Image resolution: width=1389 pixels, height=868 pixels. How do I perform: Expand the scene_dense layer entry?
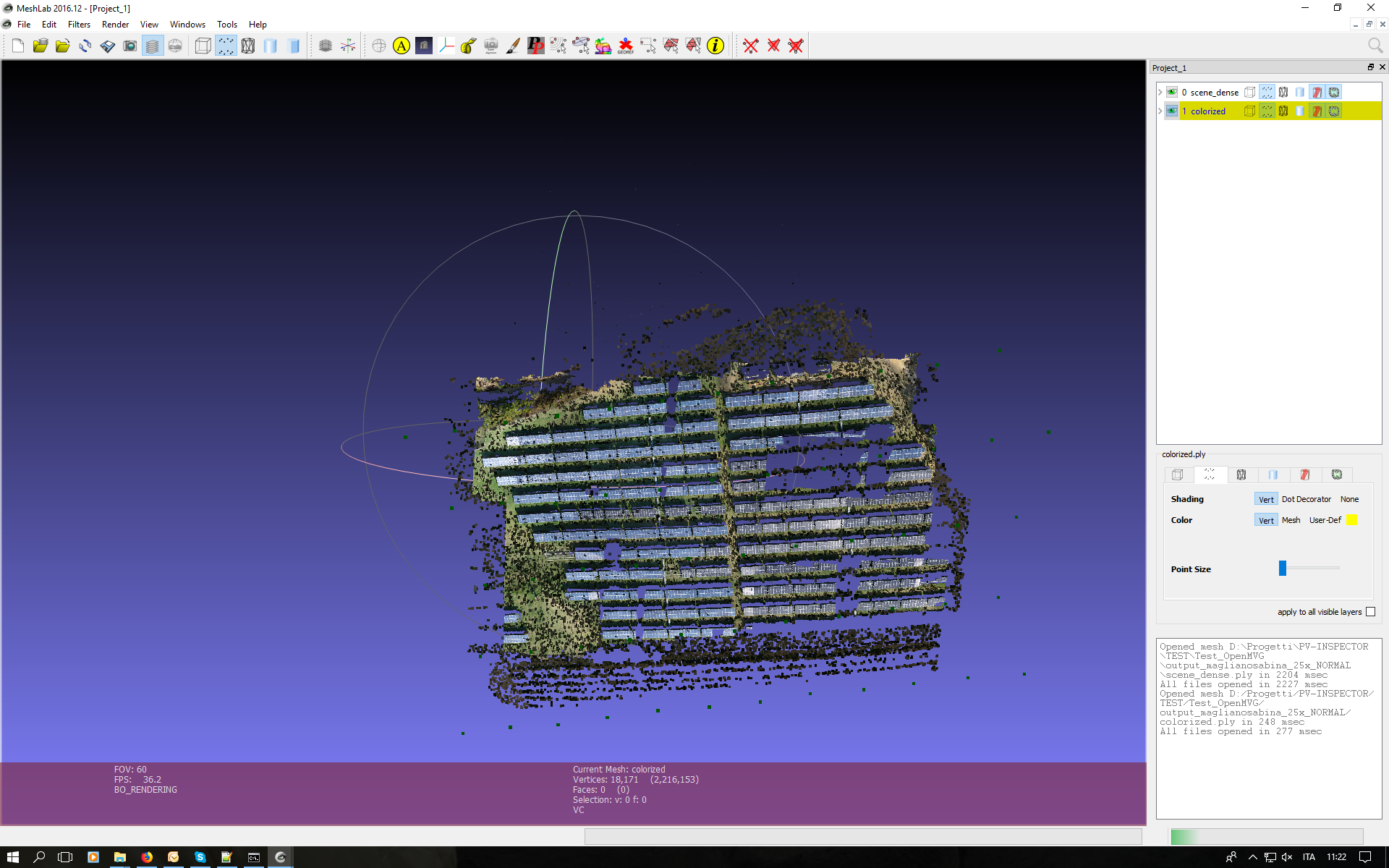click(x=1160, y=92)
